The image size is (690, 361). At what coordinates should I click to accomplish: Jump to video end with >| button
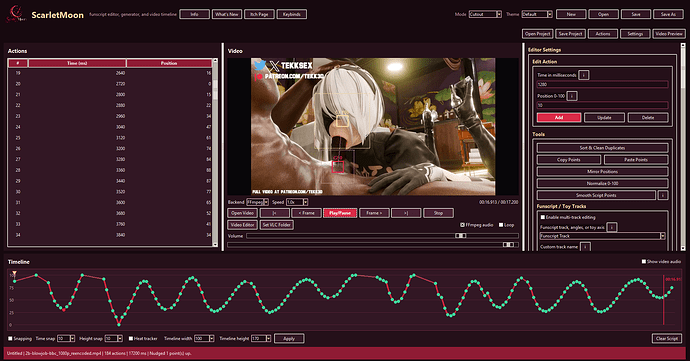[x=406, y=213]
